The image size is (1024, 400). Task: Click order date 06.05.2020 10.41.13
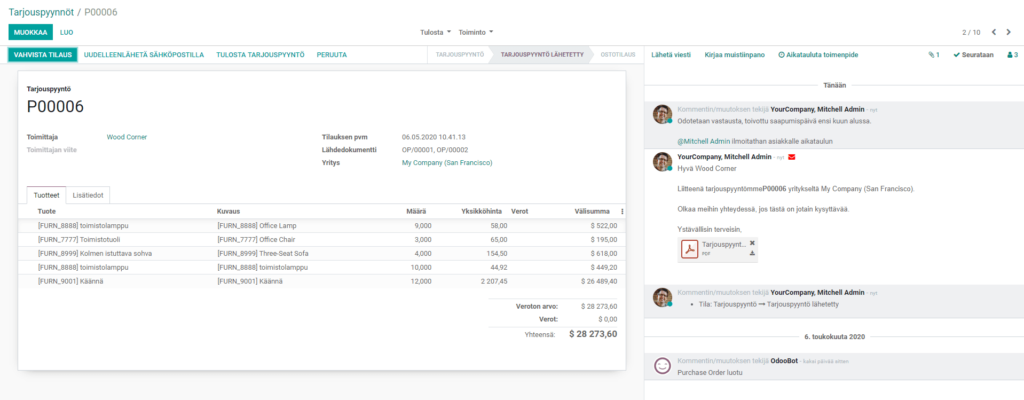pyautogui.click(x=434, y=137)
